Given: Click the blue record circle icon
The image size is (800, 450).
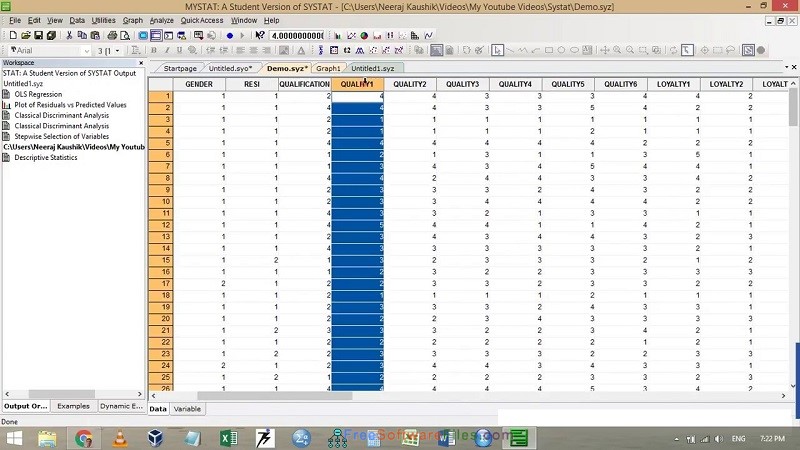Looking at the screenshot, I should [x=230, y=35].
